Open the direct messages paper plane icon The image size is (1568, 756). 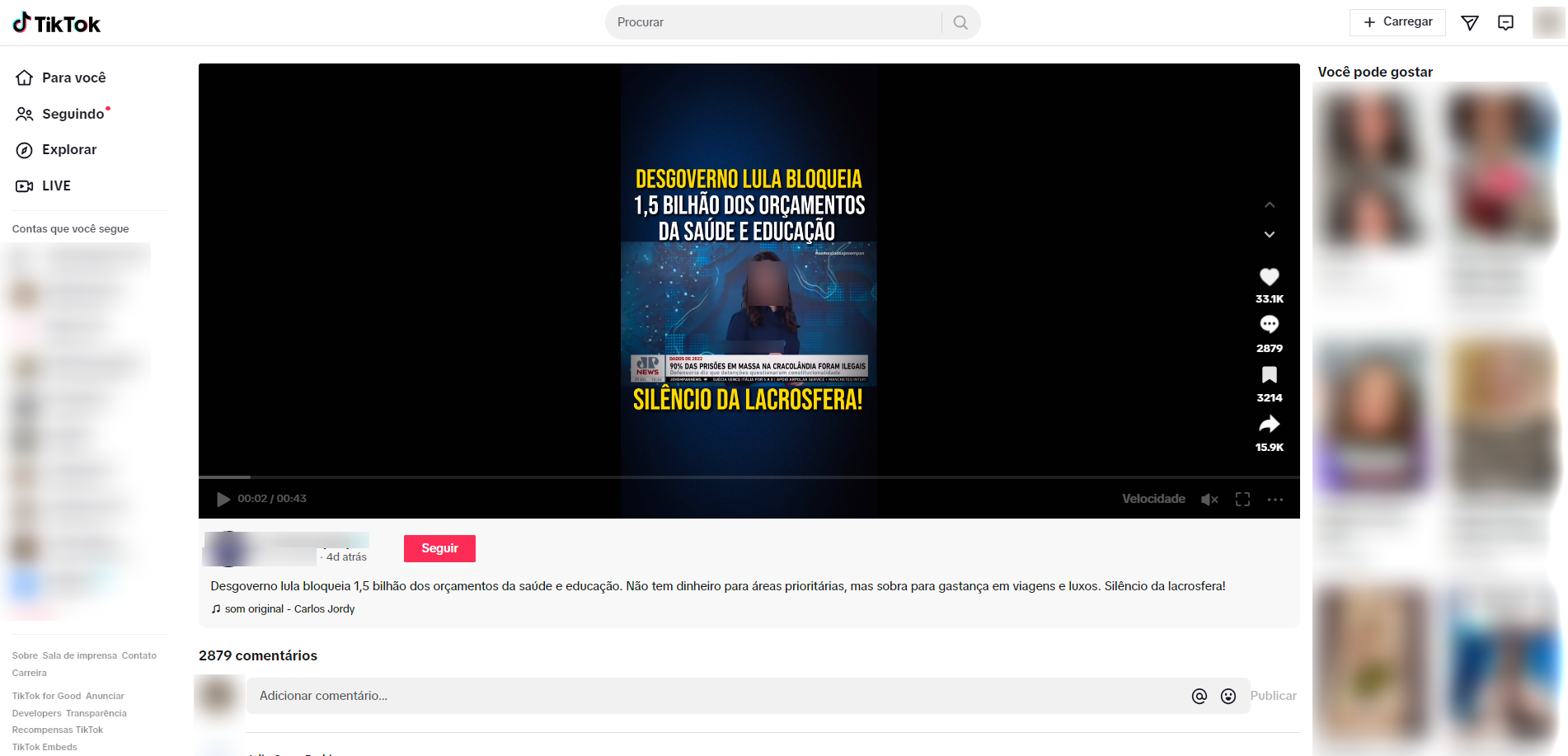tap(1469, 23)
